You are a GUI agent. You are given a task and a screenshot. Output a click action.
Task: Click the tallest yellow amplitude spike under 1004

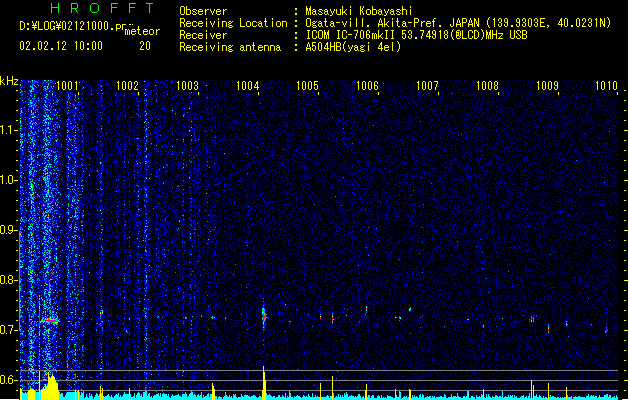click(x=264, y=383)
